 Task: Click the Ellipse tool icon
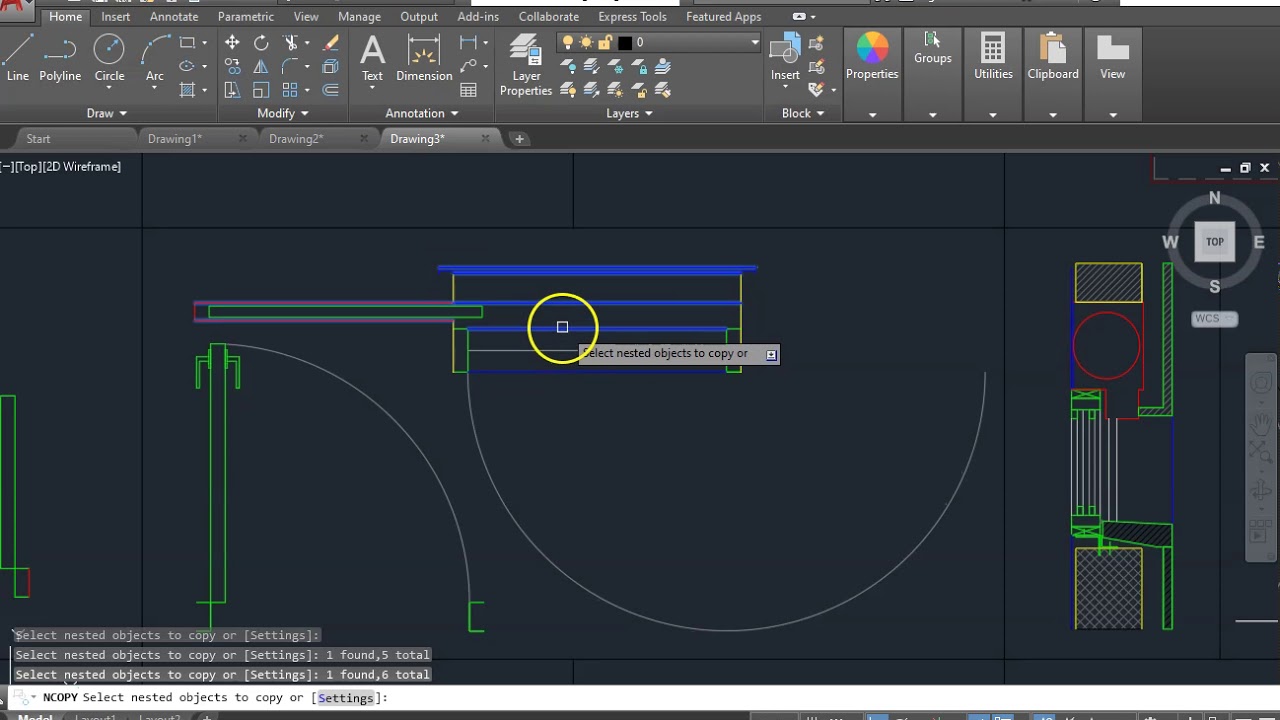click(x=187, y=66)
